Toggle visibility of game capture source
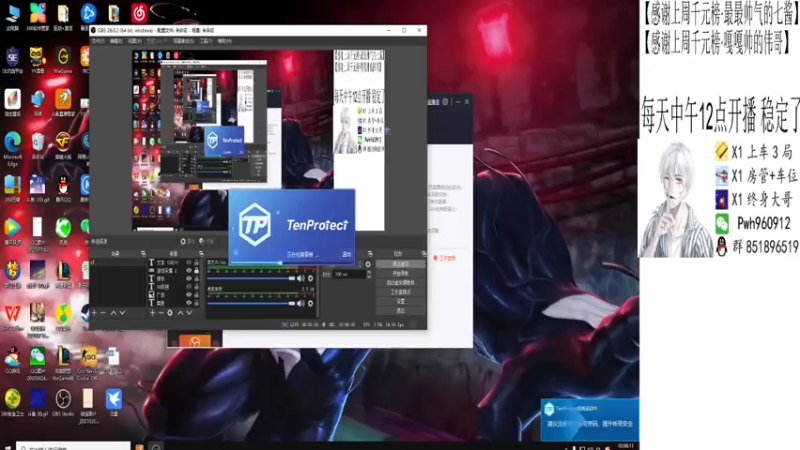800x450 pixels. tap(189, 270)
